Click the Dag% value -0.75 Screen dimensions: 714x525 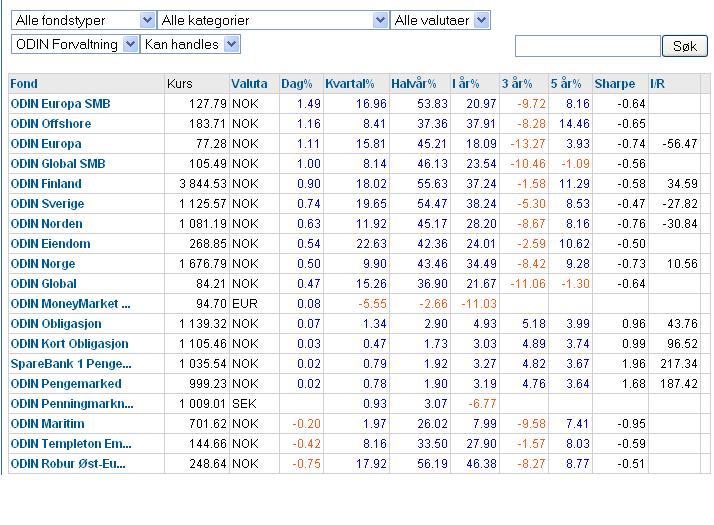coord(306,464)
